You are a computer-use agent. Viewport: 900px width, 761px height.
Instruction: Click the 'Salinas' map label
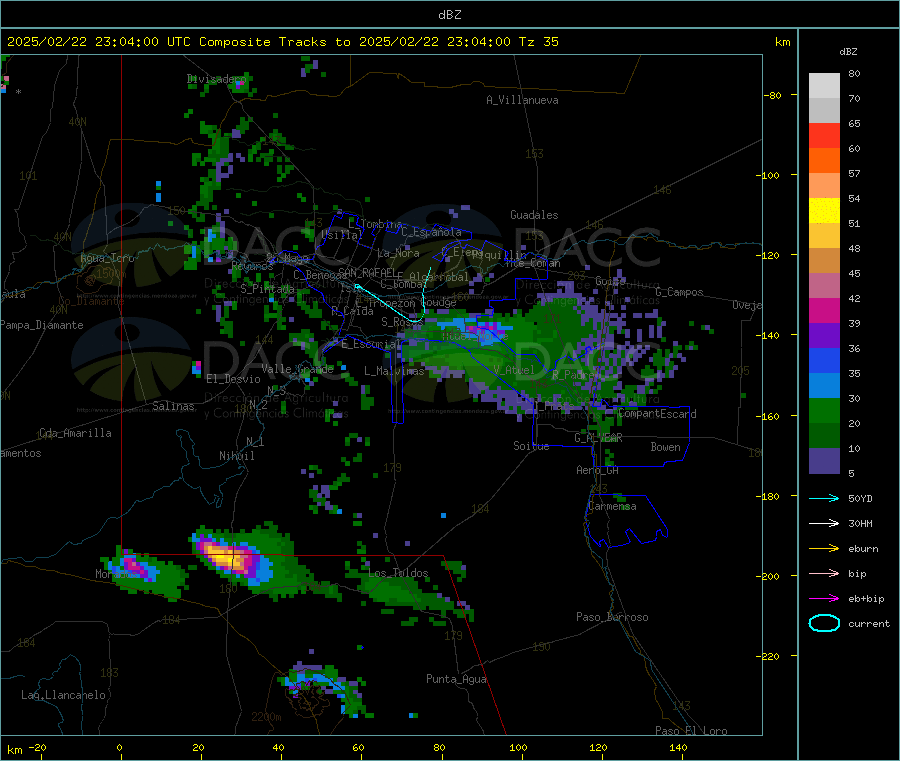pos(173,406)
